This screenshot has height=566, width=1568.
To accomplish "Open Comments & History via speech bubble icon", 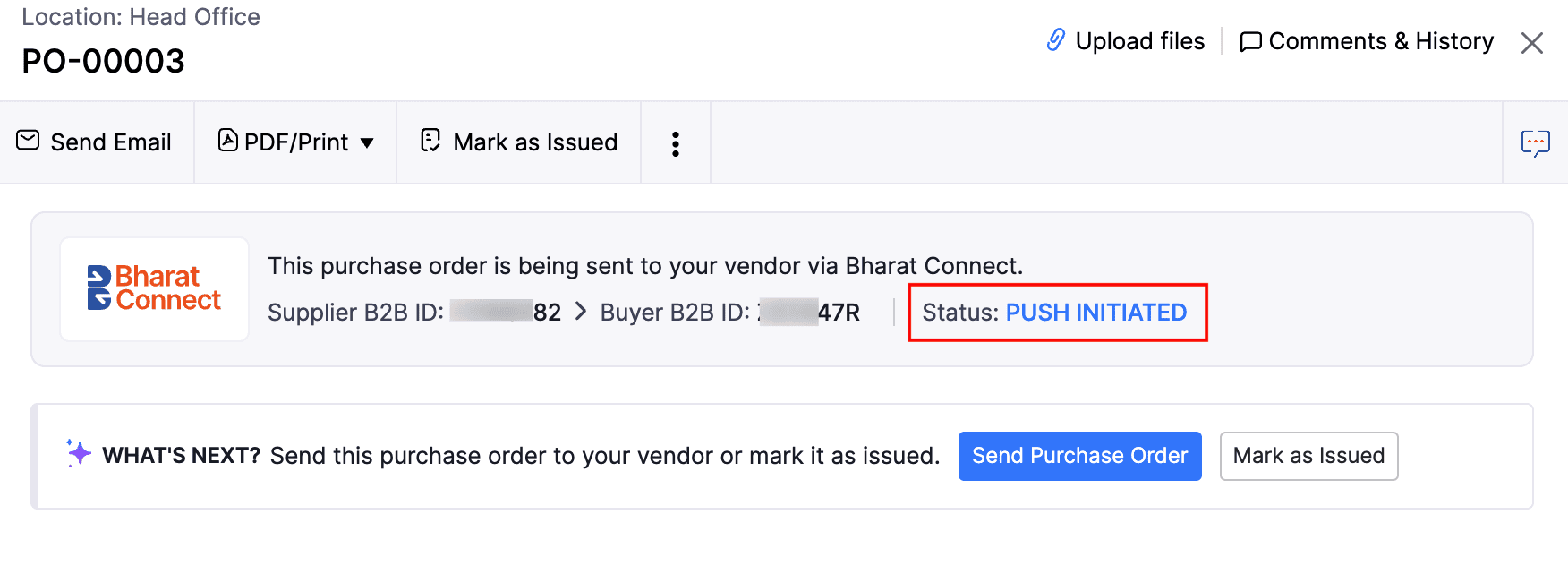I will click(1251, 41).
